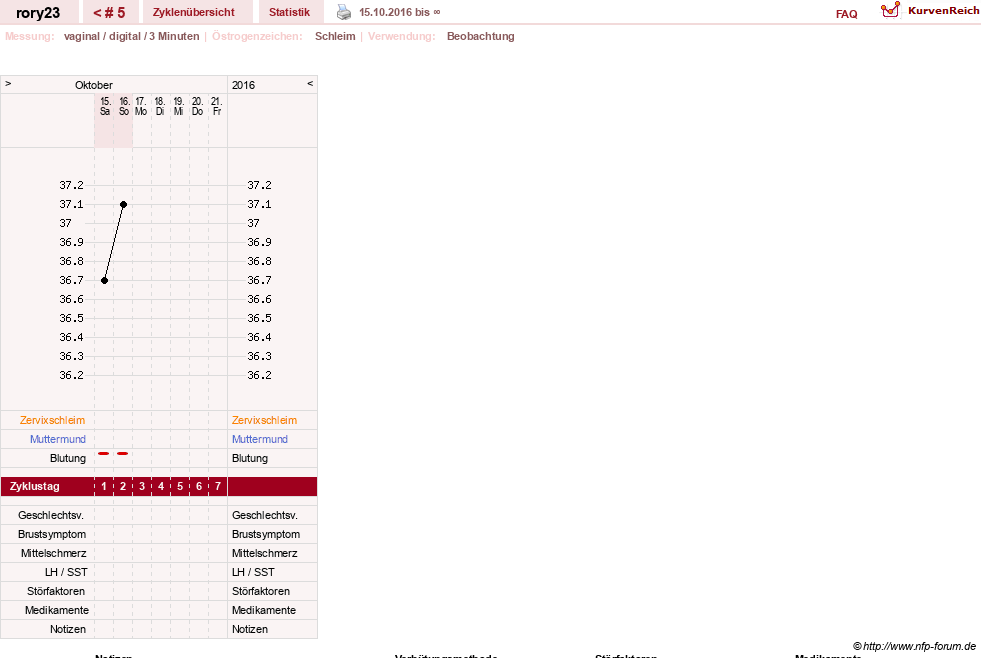The image size is (981, 658).
Task: Click the left '>' arrow beside Oktober
Action: click(8, 84)
